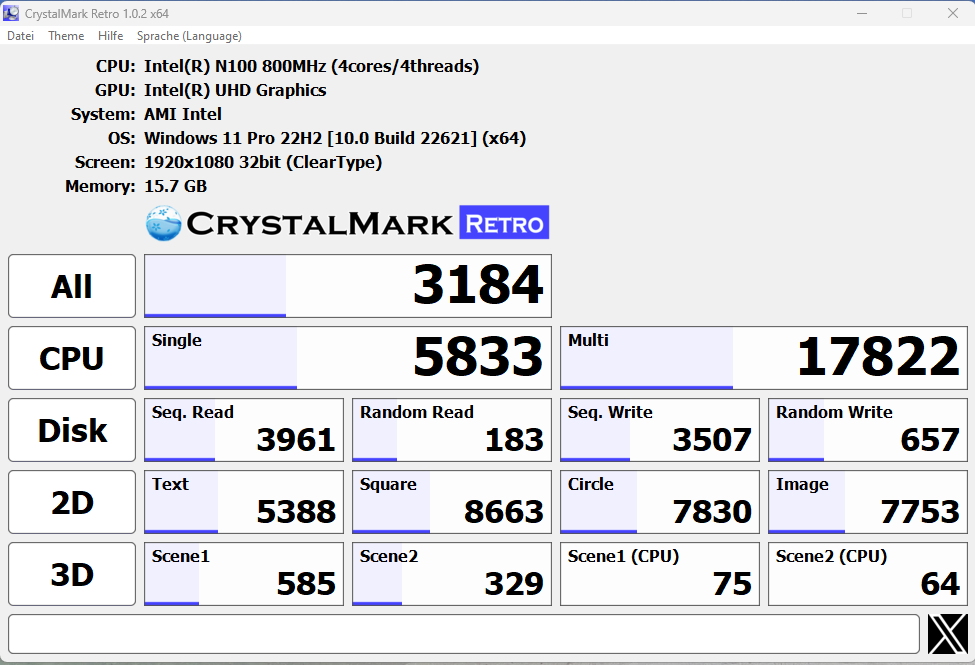Open the Datei menu
975x665 pixels.
tap(20, 36)
